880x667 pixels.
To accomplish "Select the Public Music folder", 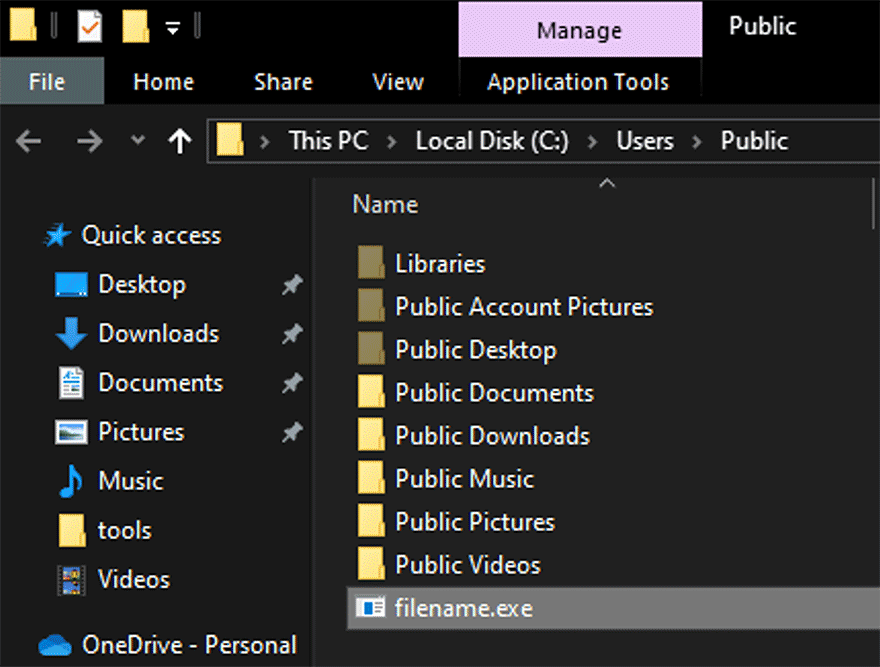I will pyautogui.click(x=465, y=479).
